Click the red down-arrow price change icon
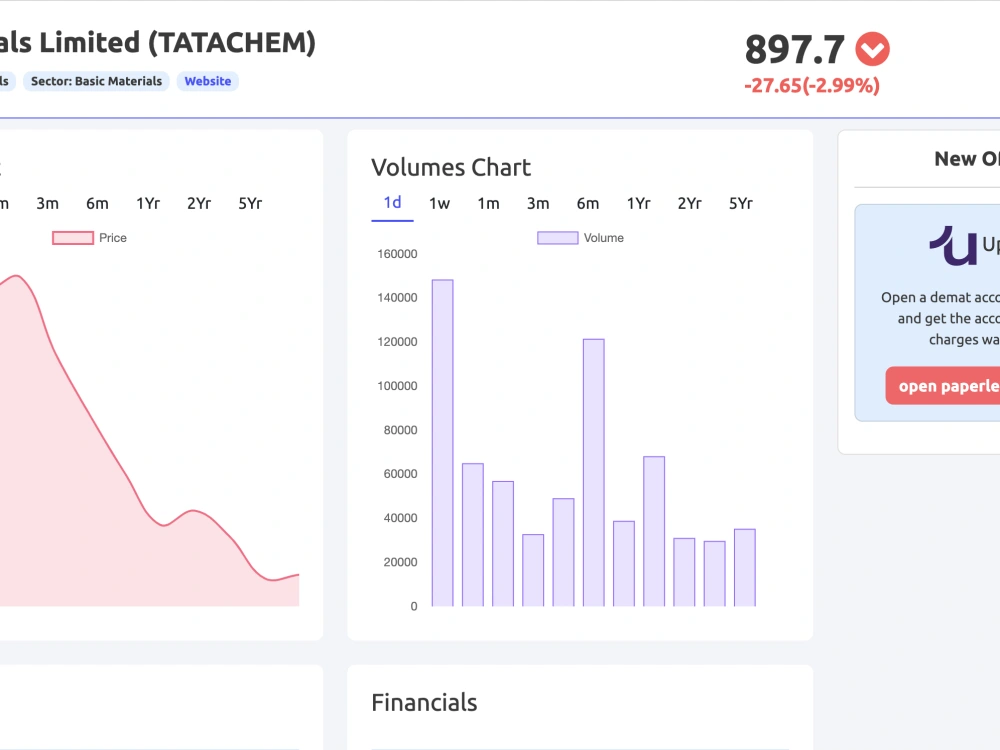 tap(872, 49)
